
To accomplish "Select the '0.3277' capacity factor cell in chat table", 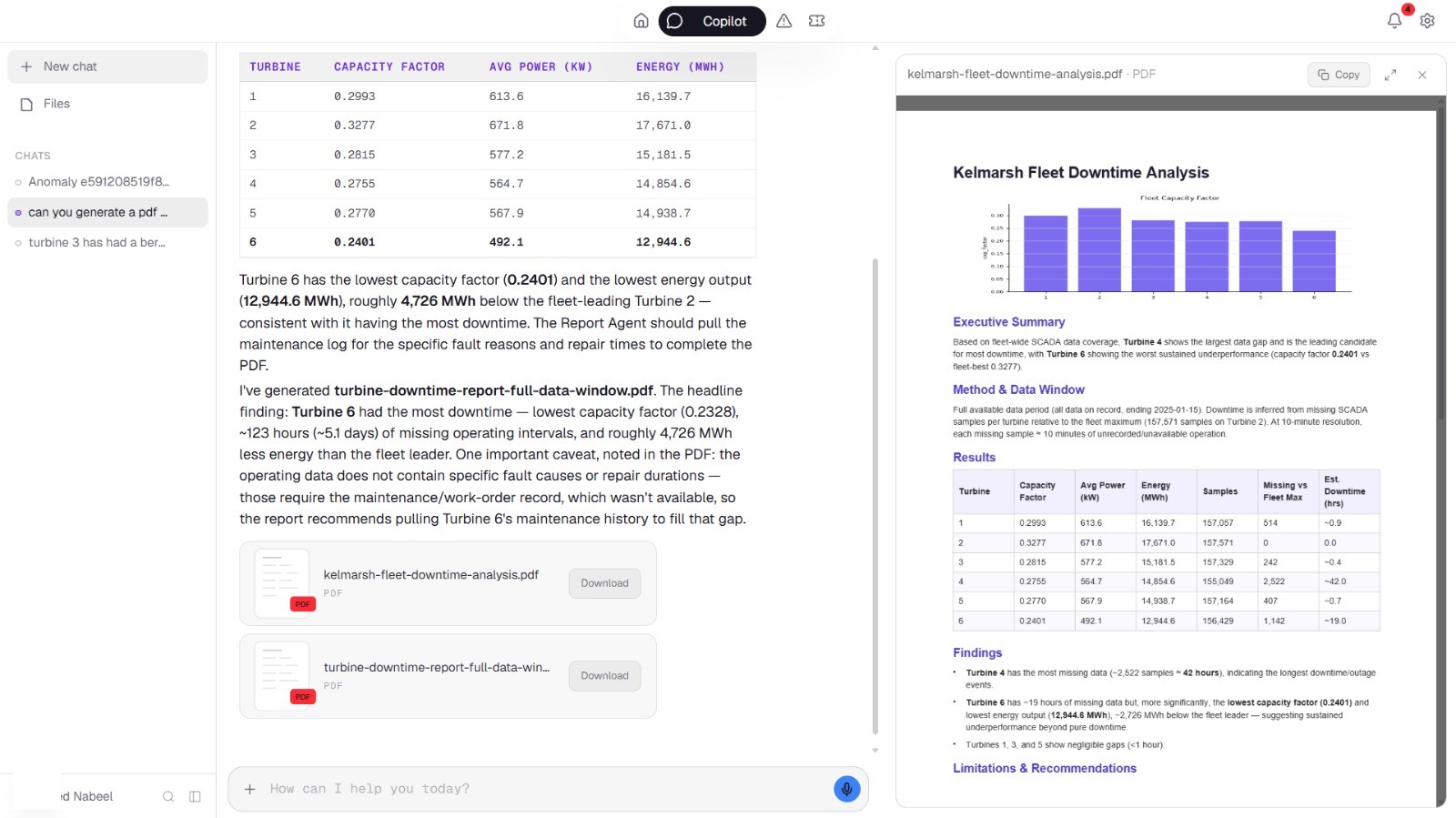I will coord(354,126).
